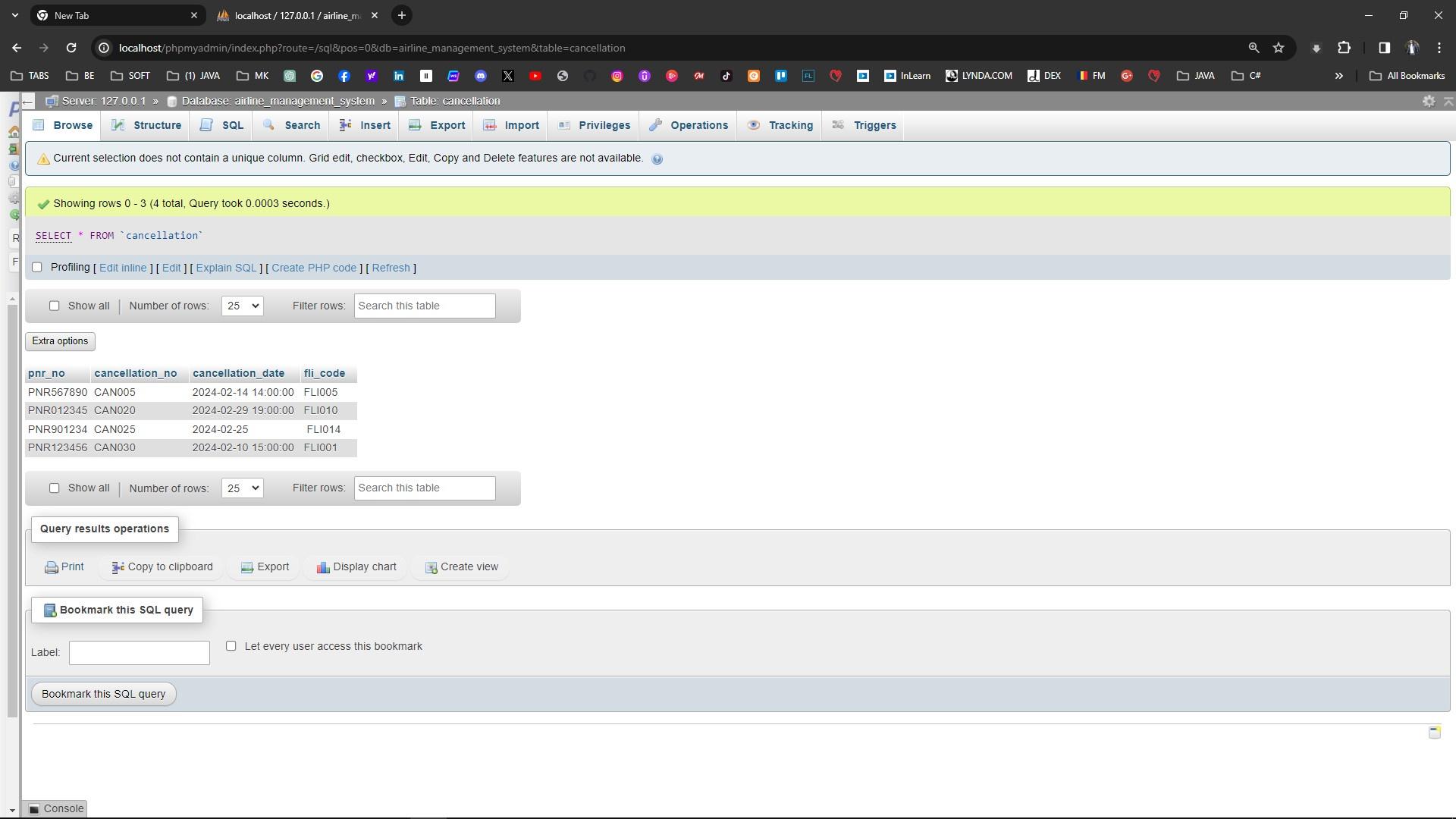Enable Let every user access this bookmark

[231, 646]
